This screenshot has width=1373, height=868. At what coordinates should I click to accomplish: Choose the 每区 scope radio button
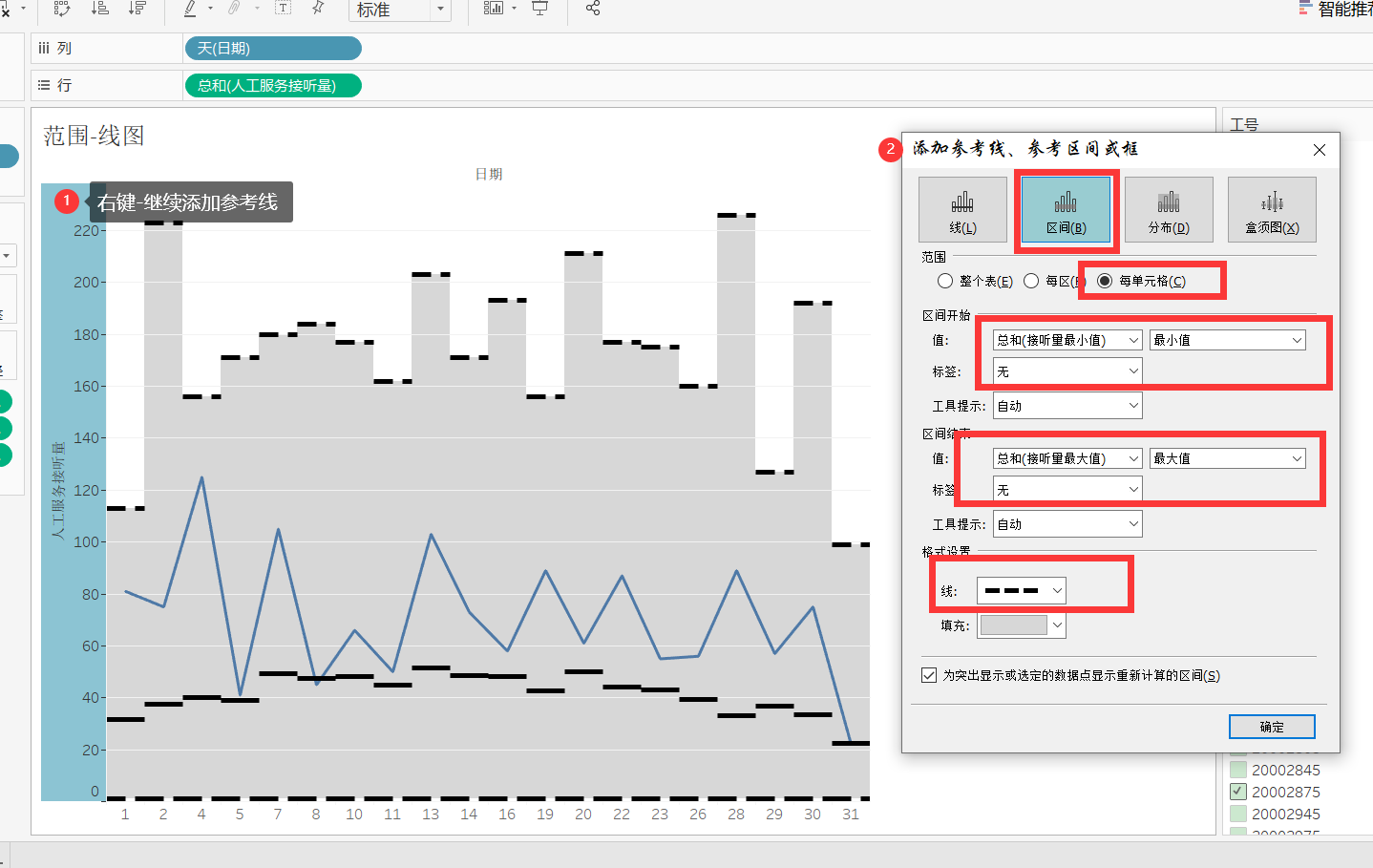[1031, 281]
